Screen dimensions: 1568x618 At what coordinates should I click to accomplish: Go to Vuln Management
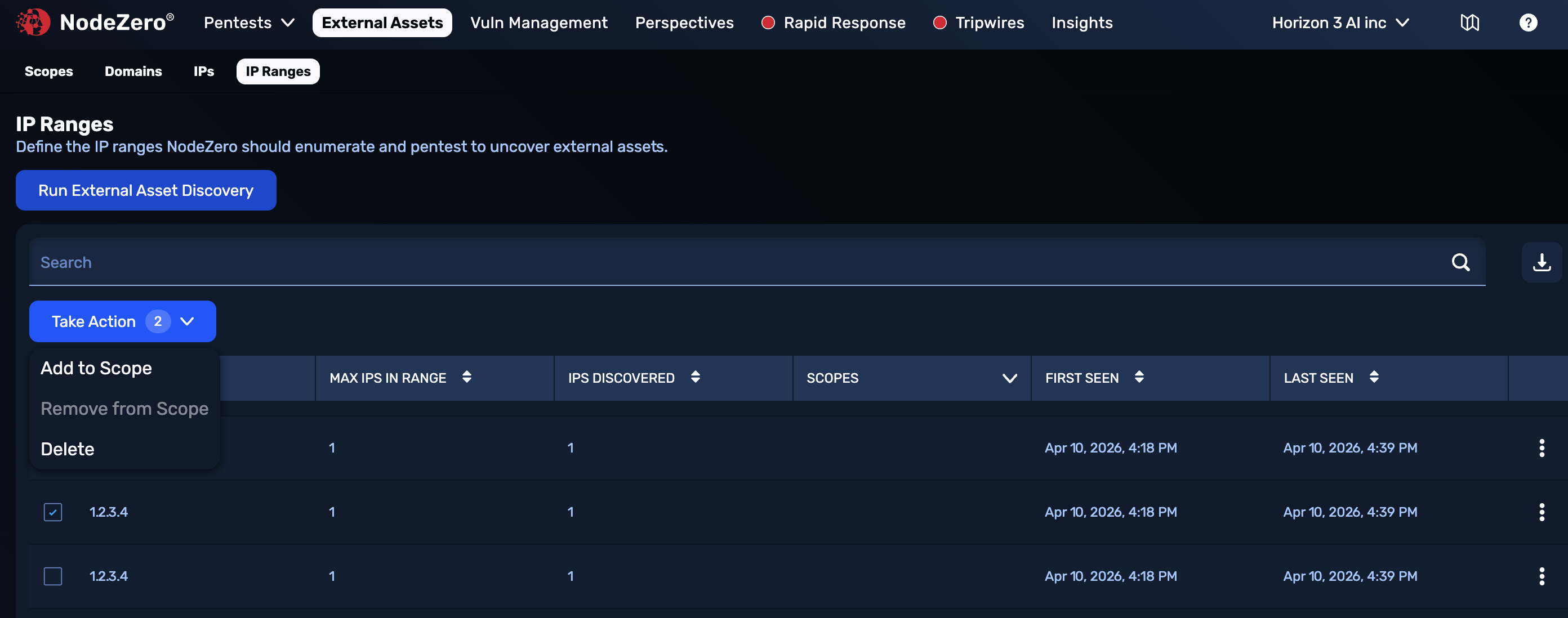pos(538,23)
